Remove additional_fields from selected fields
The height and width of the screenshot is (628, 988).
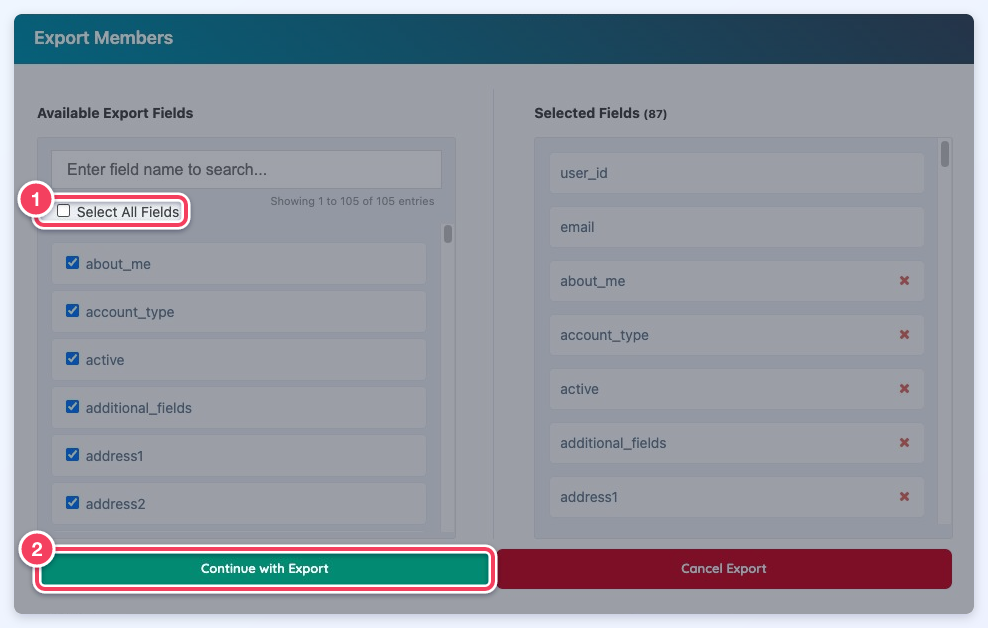tap(904, 443)
